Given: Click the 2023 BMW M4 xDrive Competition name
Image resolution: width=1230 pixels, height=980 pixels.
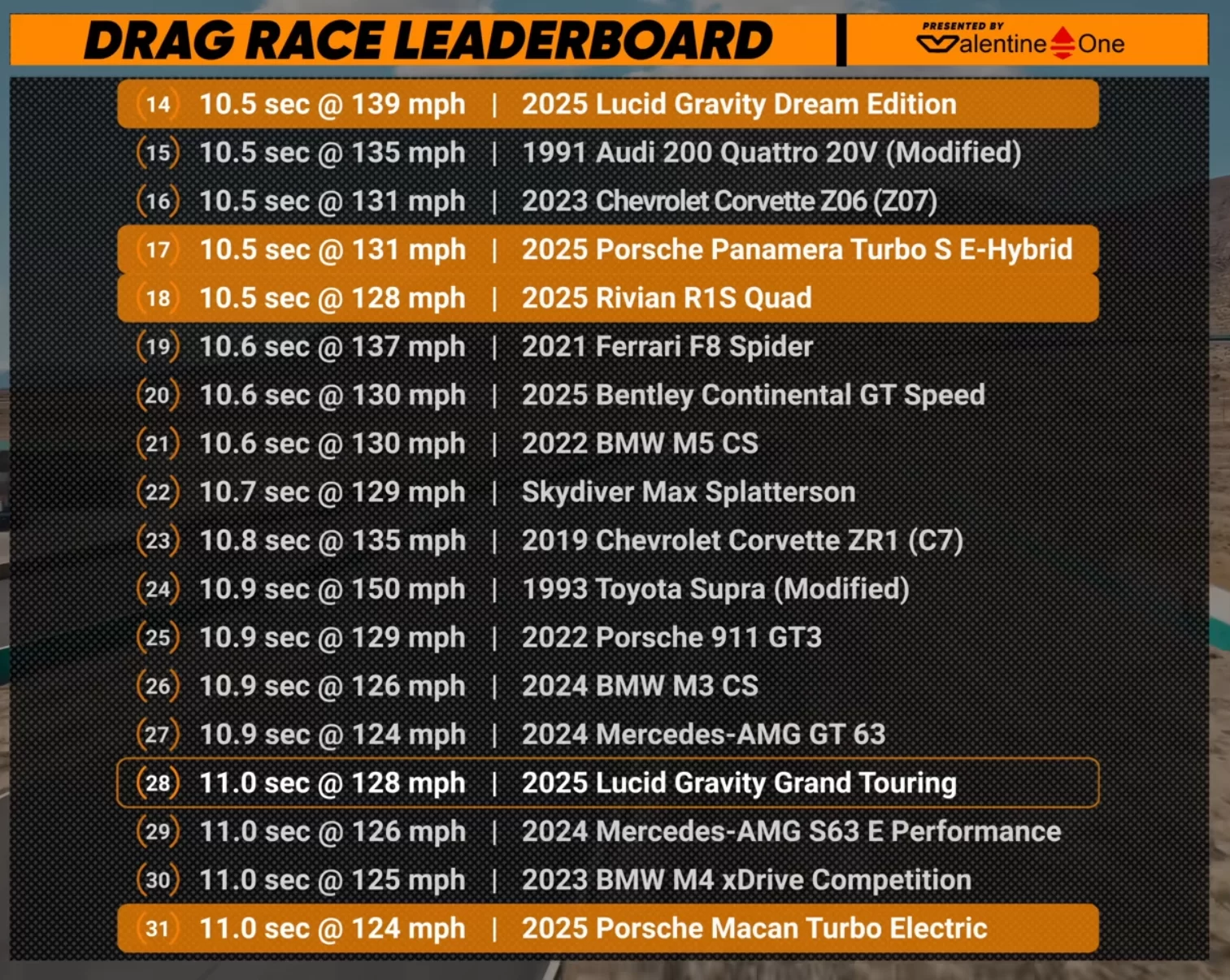Looking at the screenshot, I should (x=746, y=880).
